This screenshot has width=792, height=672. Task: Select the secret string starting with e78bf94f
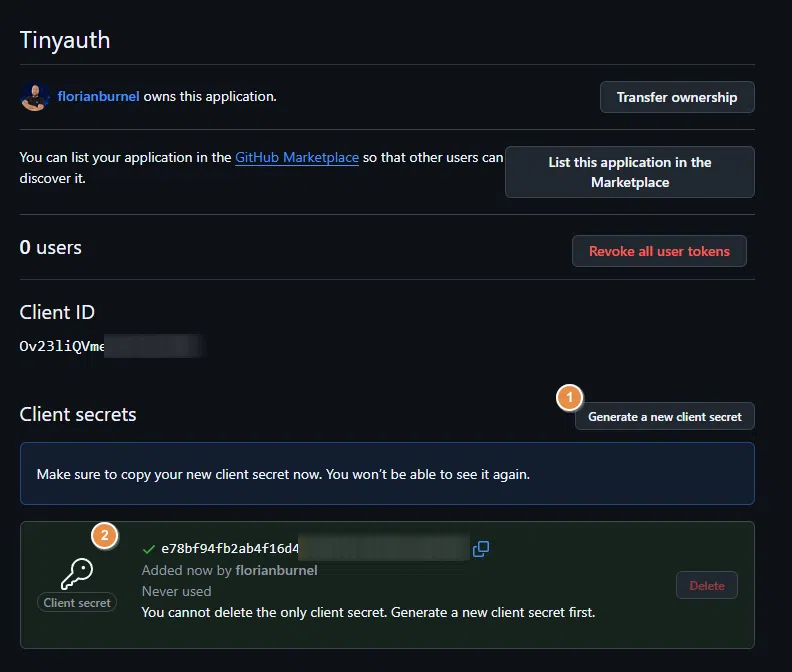pyautogui.click(x=229, y=549)
